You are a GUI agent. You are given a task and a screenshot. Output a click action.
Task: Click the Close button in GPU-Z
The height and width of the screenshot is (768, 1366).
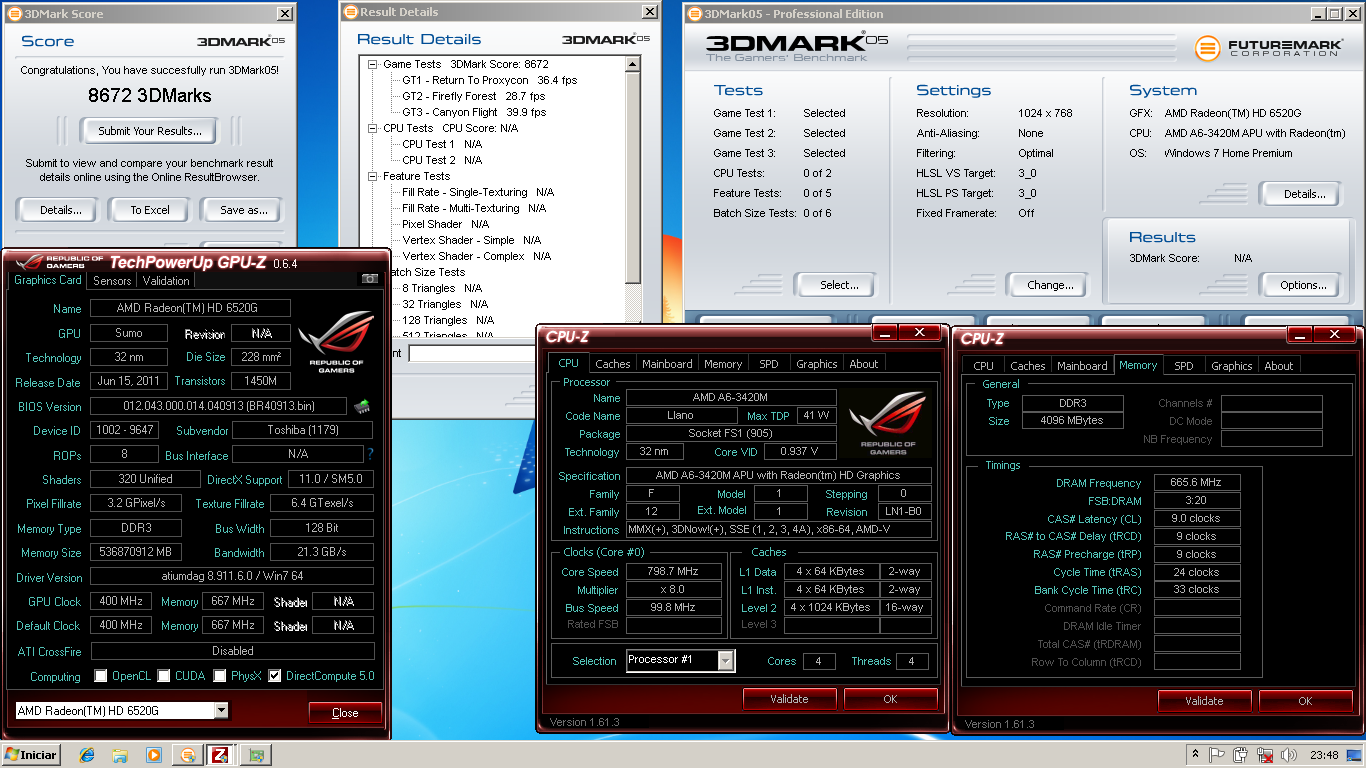click(x=345, y=713)
